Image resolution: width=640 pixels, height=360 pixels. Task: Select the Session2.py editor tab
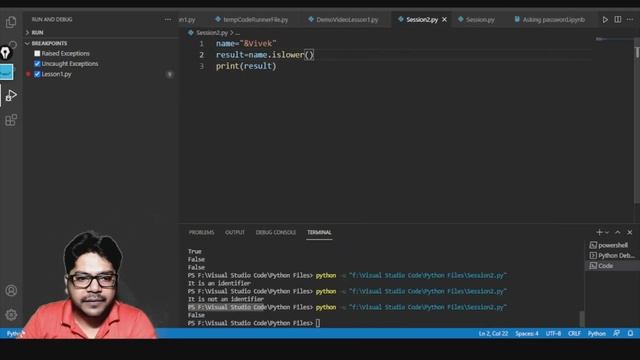coord(422,20)
